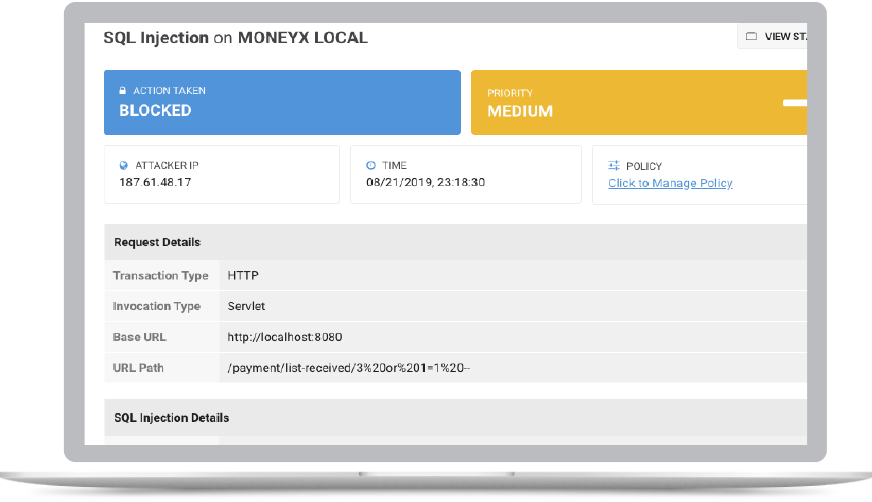
Task: Click the clock icon next to TIME
Action: click(x=371, y=165)
